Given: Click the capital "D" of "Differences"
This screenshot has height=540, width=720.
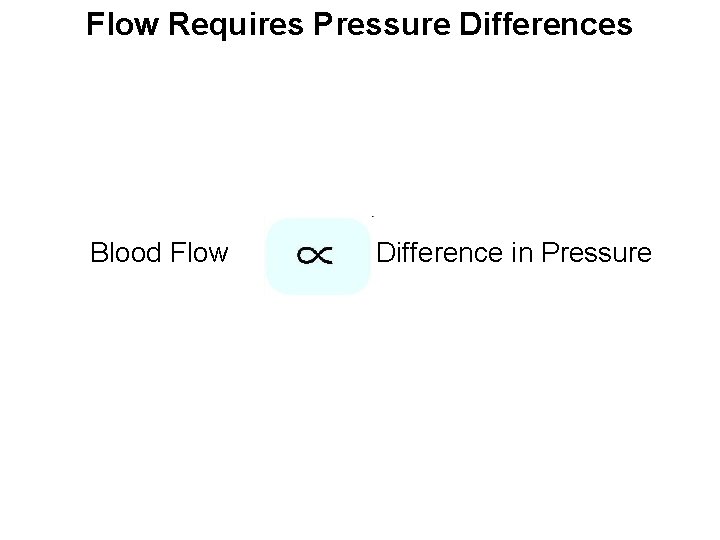Looking at the screenshot, I should (470, 24).
